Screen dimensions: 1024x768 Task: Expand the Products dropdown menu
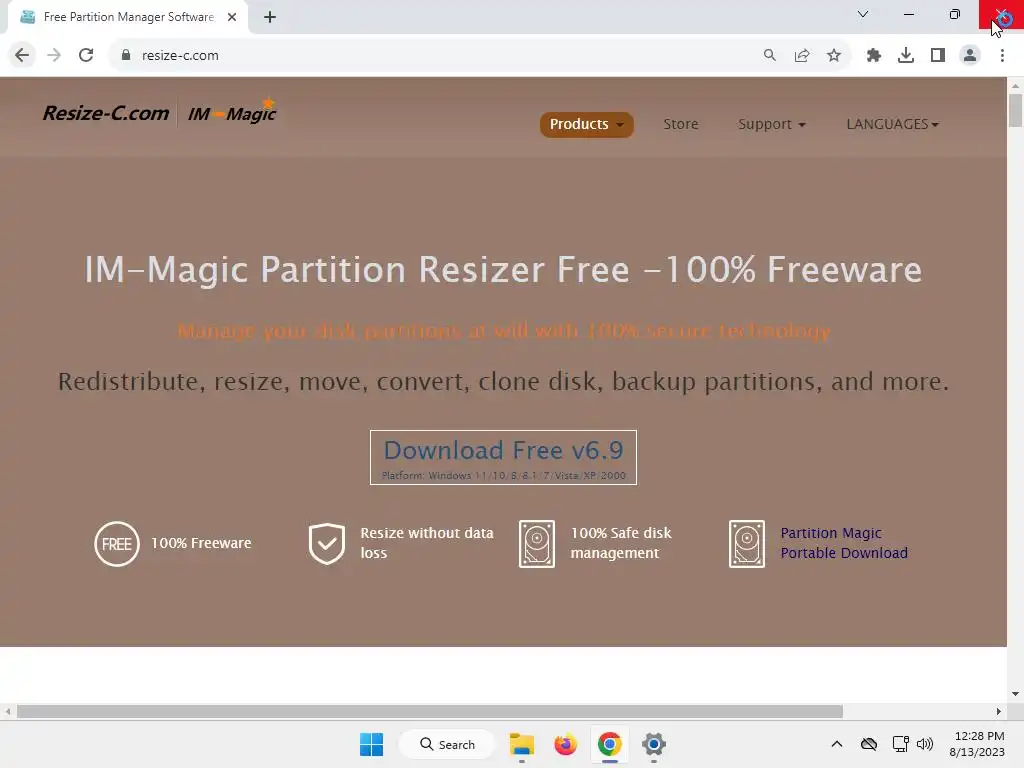[586, 124]
